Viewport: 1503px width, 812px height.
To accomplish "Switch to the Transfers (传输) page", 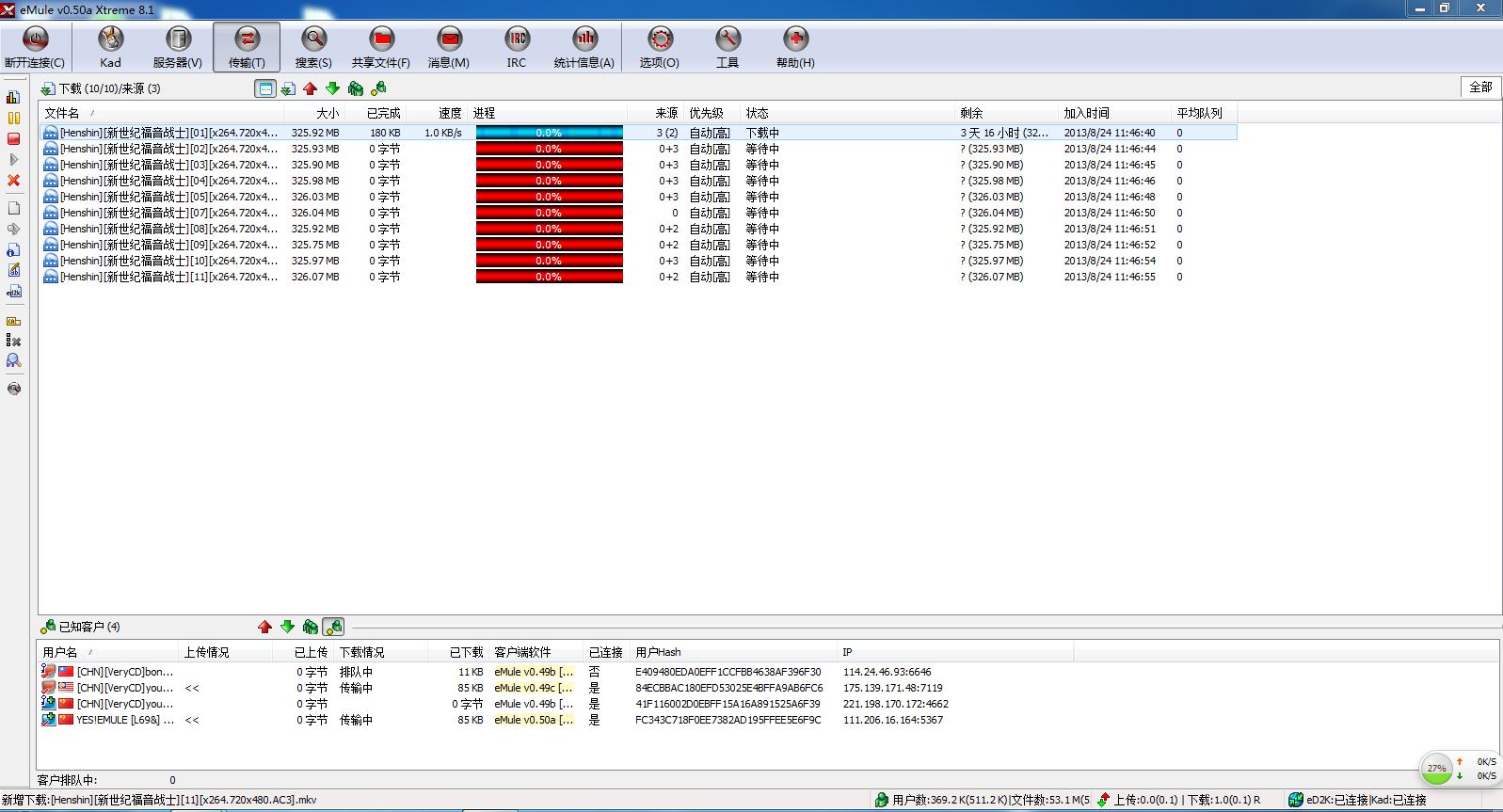I will [247, 47].
